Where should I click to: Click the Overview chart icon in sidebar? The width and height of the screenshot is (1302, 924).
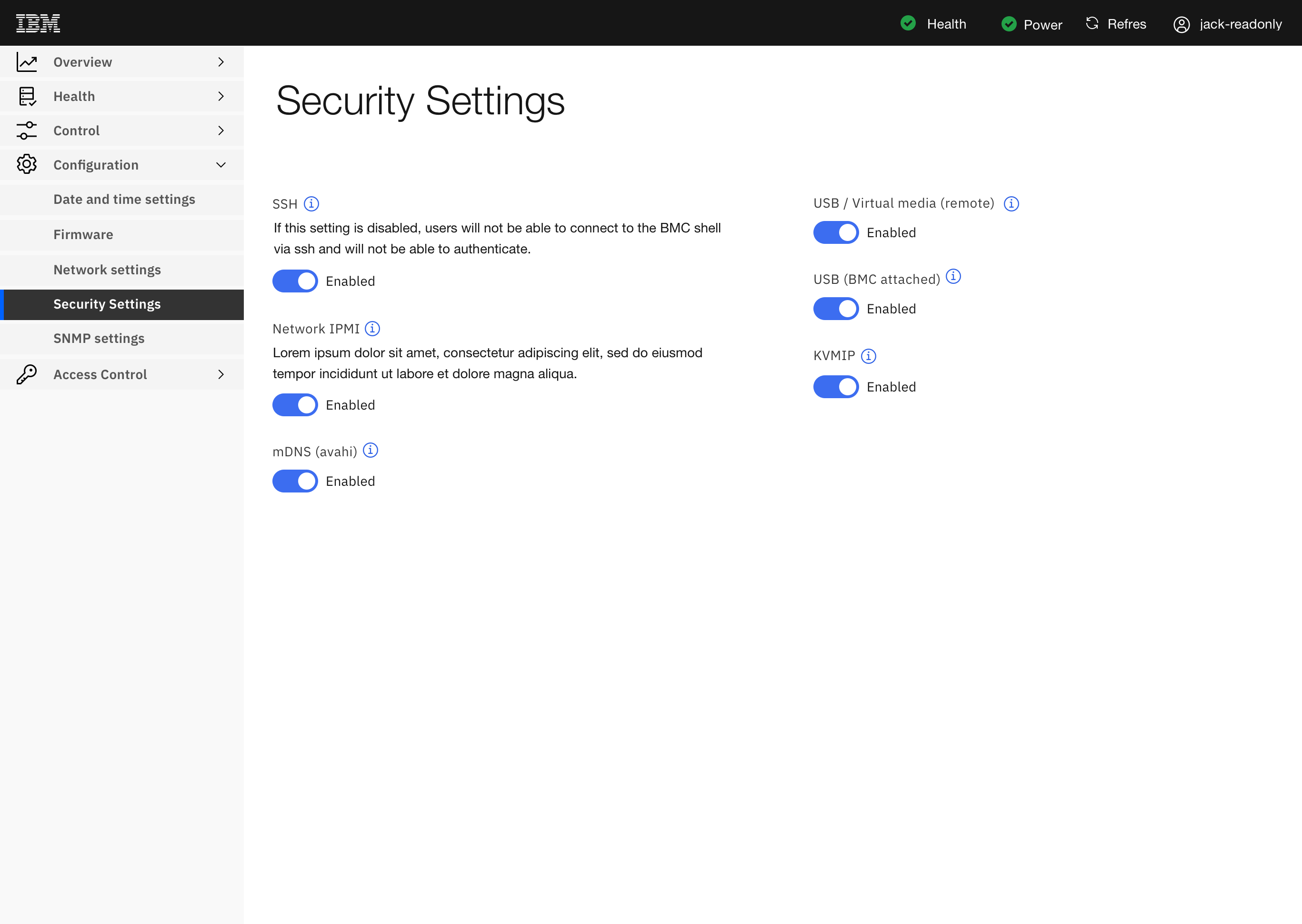tap(27, 61)
